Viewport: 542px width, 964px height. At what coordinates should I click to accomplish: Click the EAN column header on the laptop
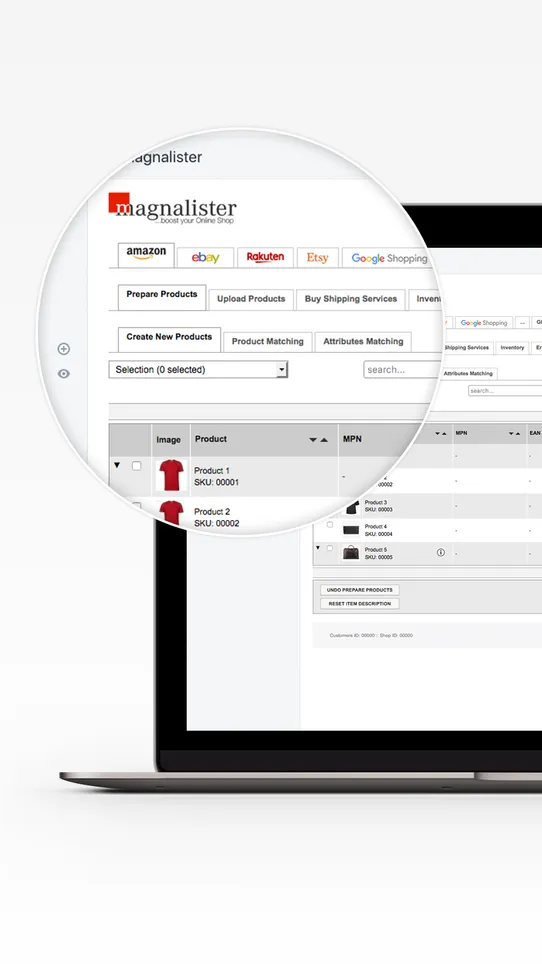tap(535, 433)
